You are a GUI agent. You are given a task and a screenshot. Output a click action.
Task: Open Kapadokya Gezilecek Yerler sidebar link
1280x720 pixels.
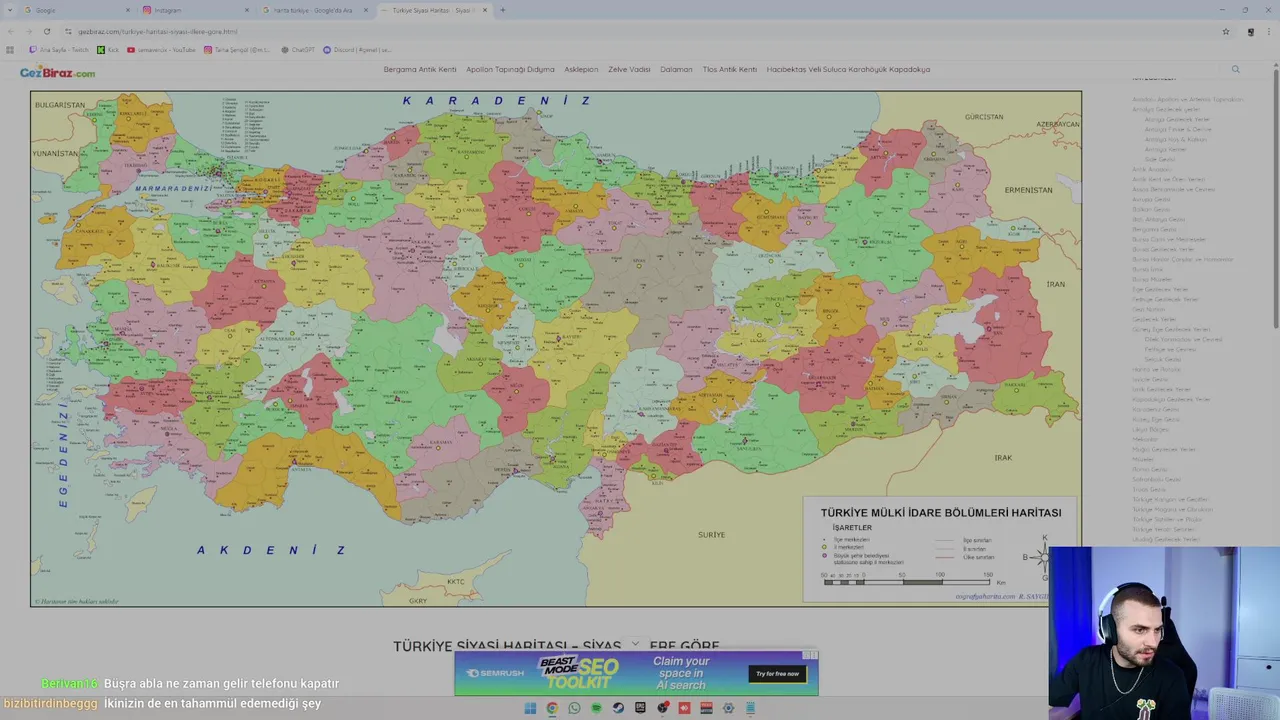click(1171, 399)
